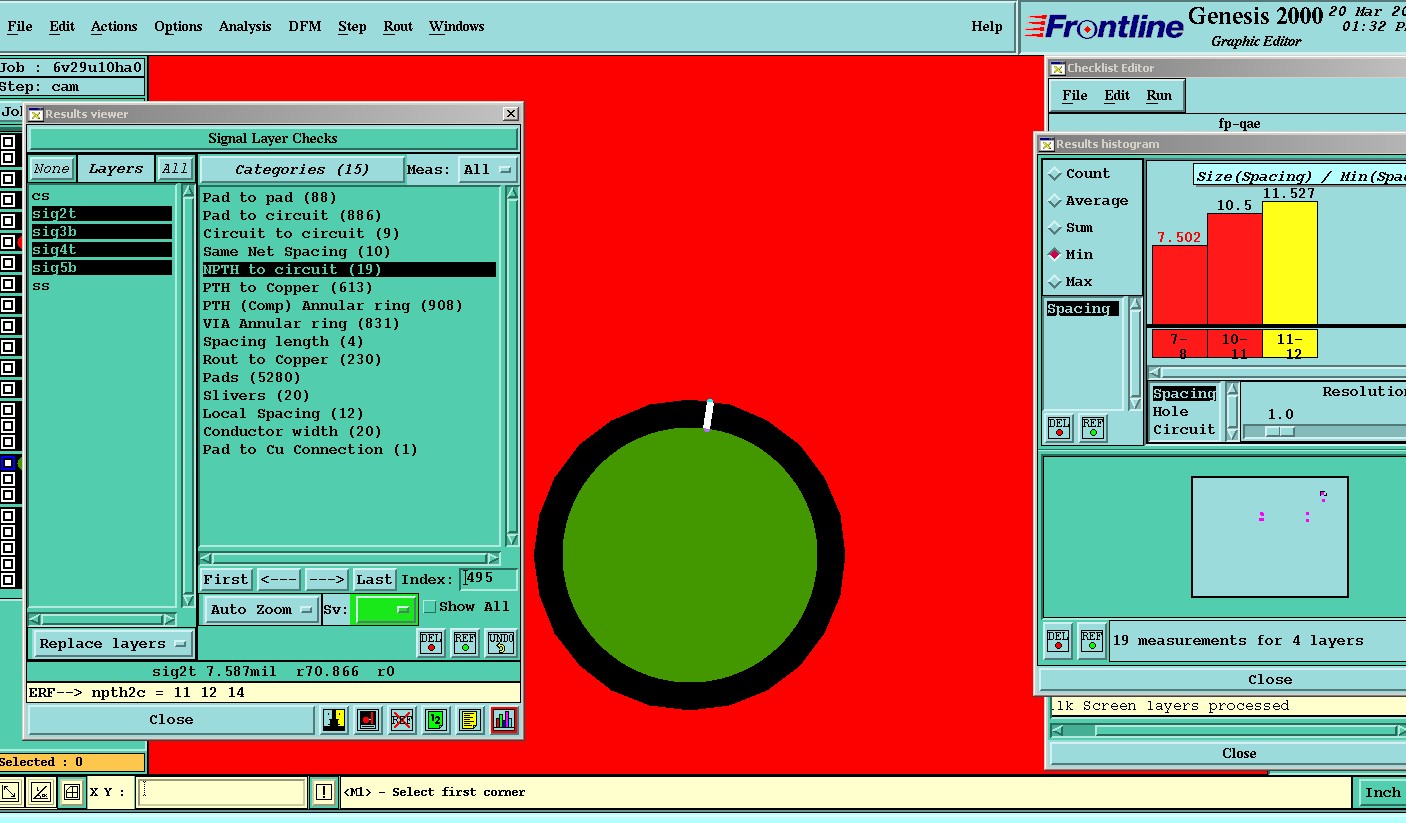Click red monitor icon beside Close button
Image resolution: width=1406 pixels, height=823 pixels.
[x=368, y=720]
